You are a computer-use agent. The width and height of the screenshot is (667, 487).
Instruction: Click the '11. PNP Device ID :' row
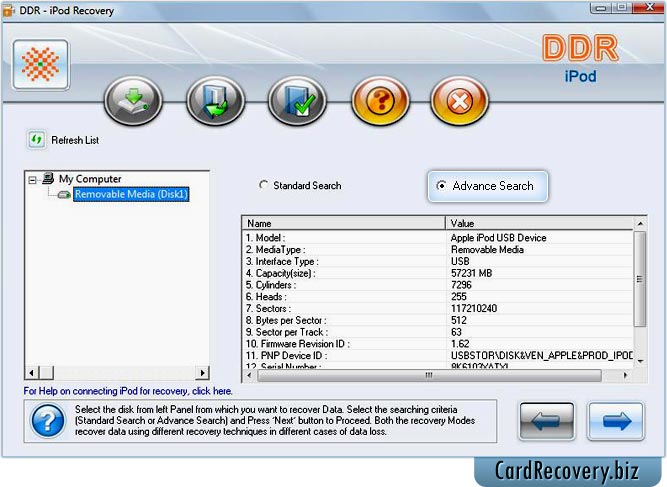(x=438, y=356)
